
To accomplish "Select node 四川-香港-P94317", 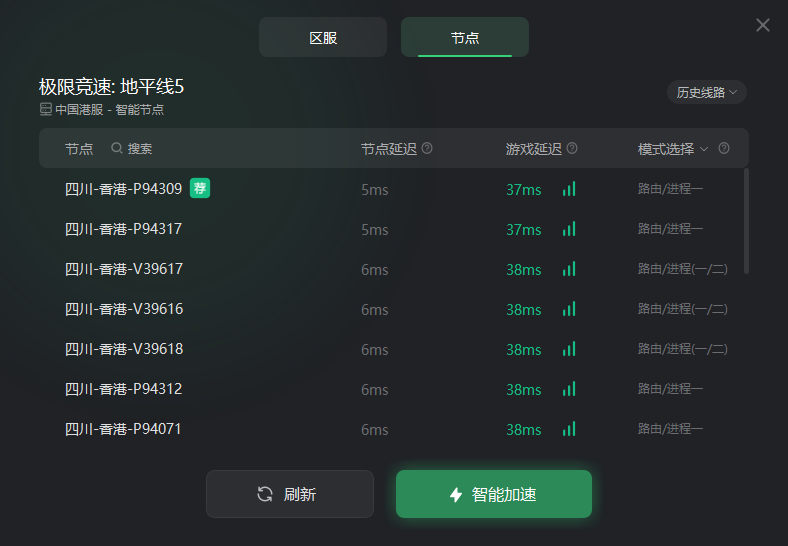I will (124, 229).
